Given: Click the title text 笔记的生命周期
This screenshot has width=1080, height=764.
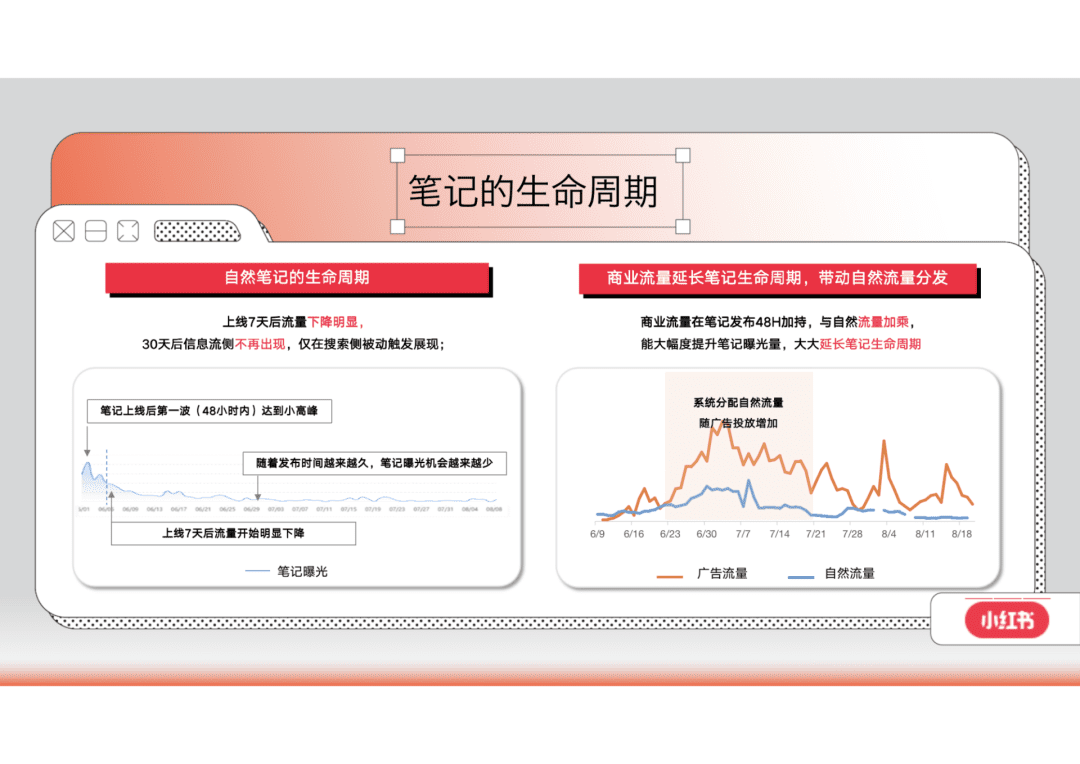Looking at the screenshot, I should [x=533, y=192].
